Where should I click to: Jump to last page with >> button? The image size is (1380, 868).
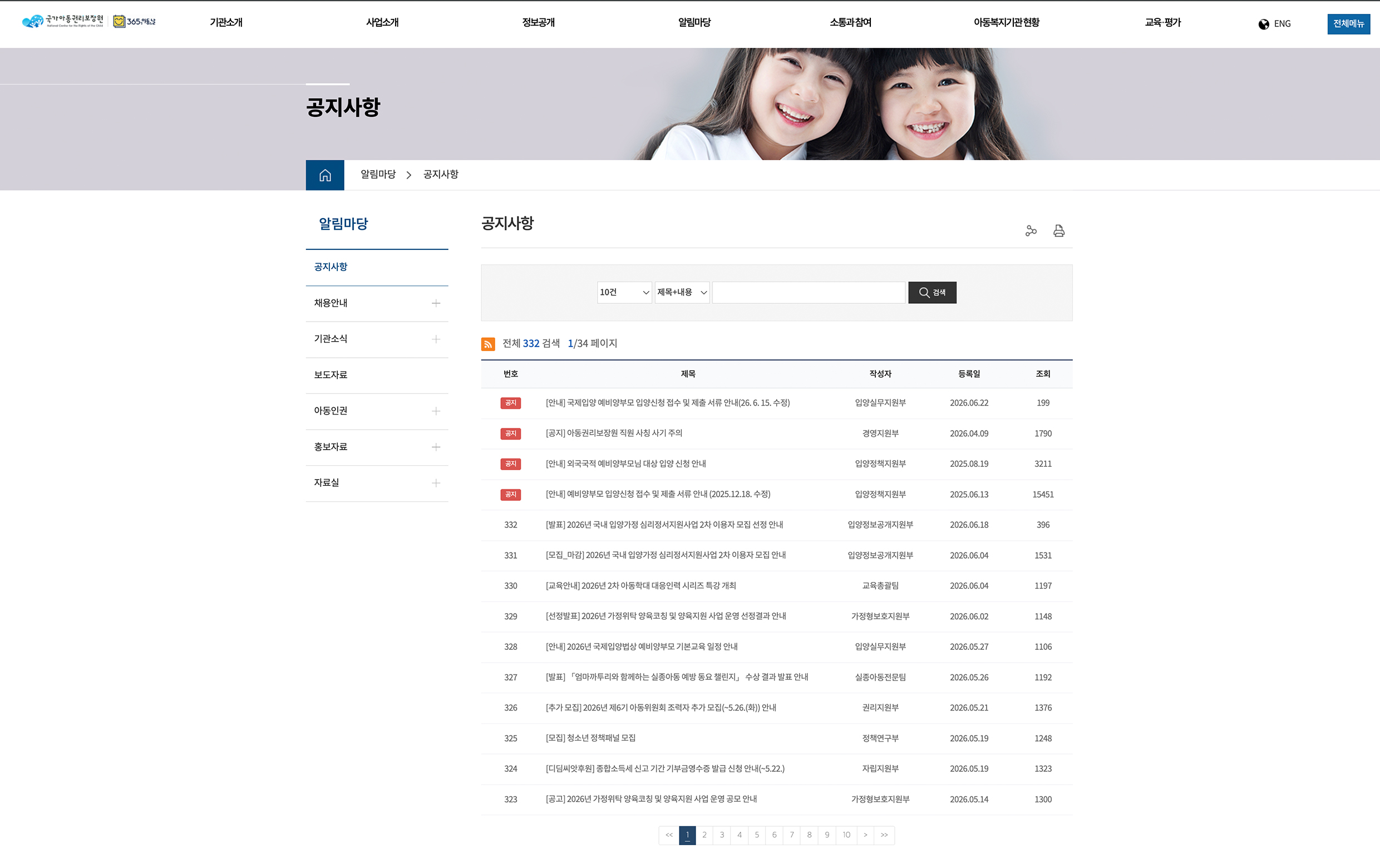[884, 835]
